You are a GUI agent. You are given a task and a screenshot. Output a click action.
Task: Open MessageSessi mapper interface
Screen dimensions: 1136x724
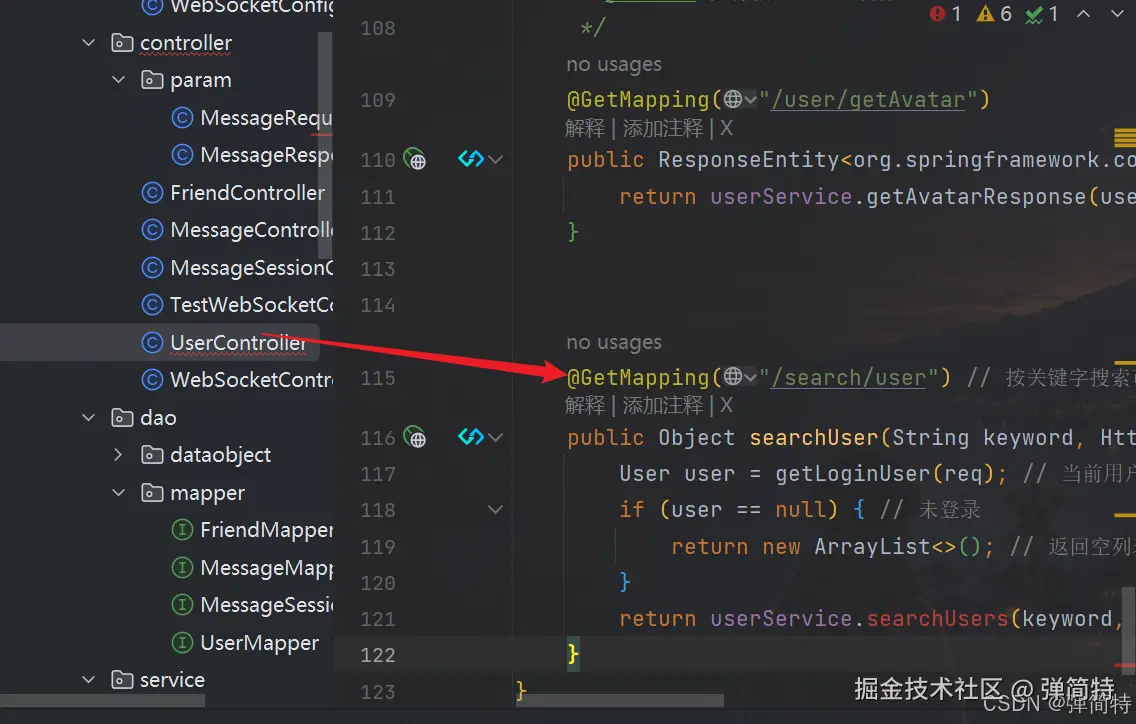coord(266,604)
